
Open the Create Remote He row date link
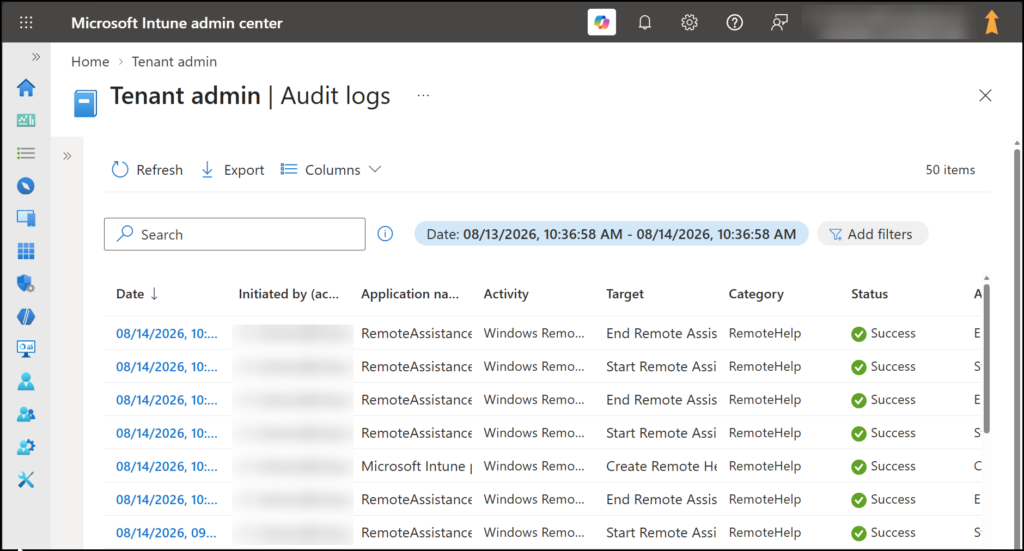[167, 466]
